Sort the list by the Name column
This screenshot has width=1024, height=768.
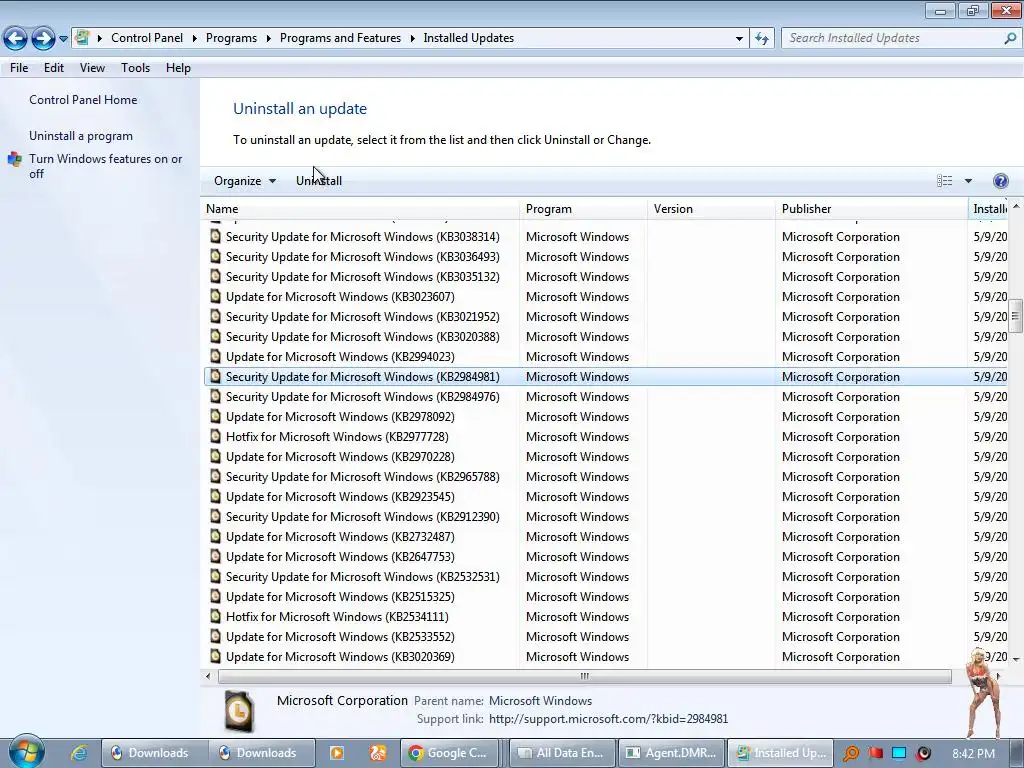point(360,209)
